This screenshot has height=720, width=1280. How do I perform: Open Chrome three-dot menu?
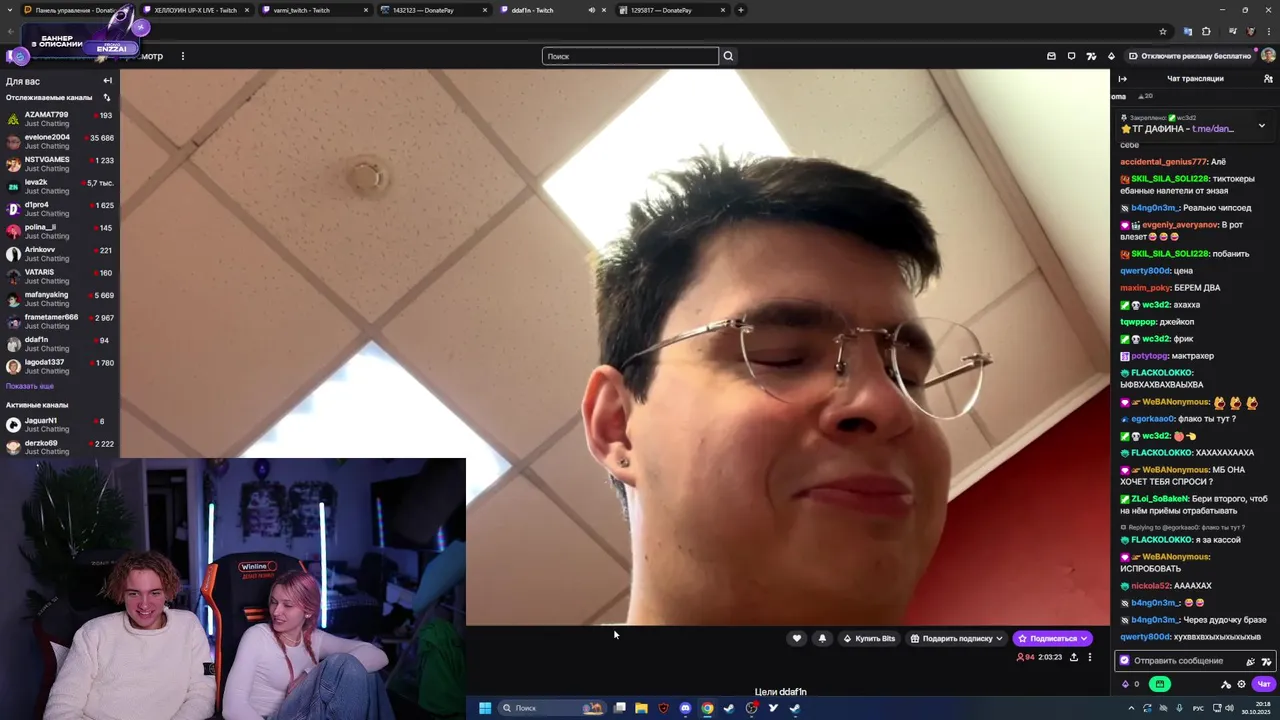[1271, 31]
